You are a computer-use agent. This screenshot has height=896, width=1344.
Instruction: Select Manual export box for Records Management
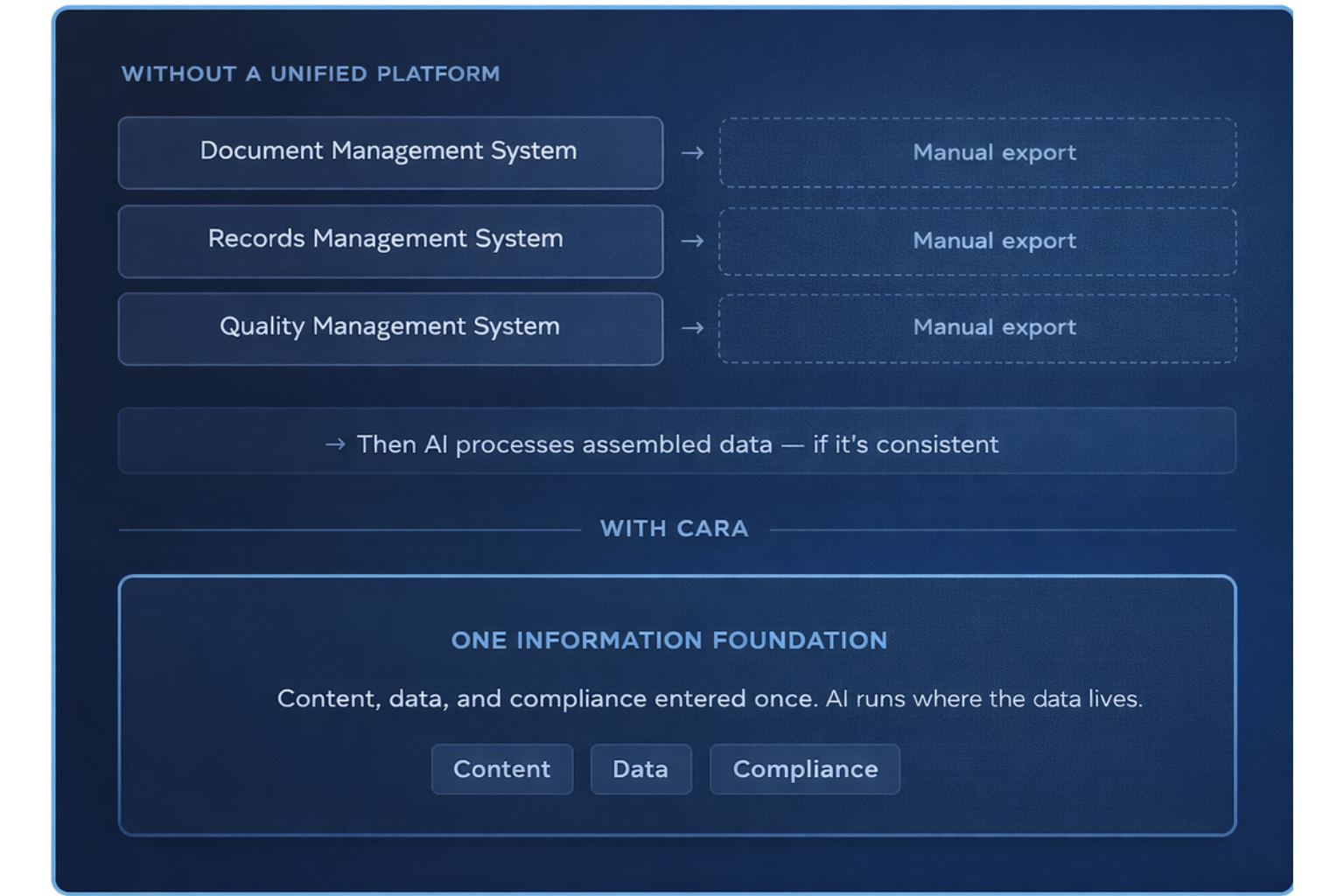[977, 241]
